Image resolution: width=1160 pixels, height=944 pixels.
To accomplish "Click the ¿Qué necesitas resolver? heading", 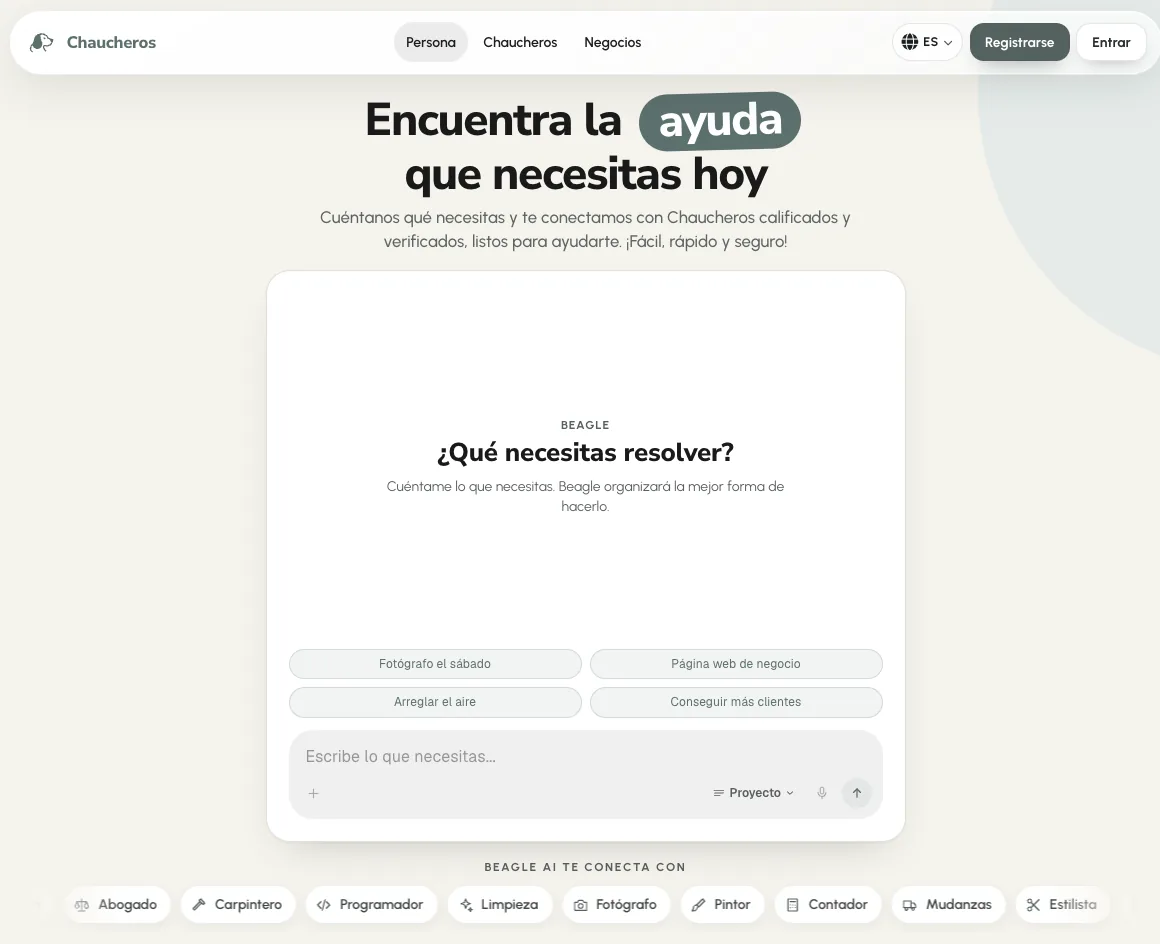I will click(585, 452).
